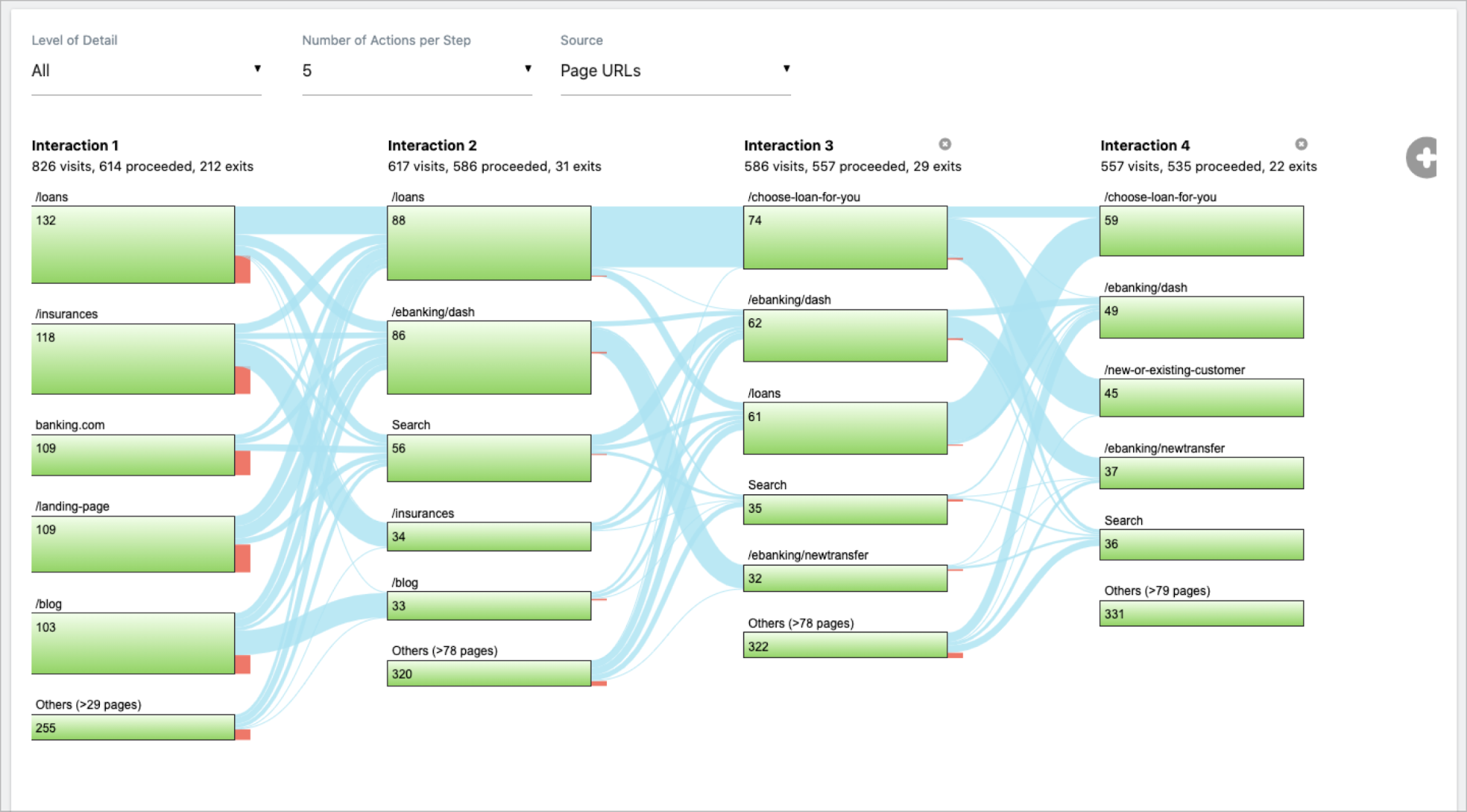Click the red exit bar of /loans in Interaction 1
Screen dimensions: 1467x812
(242, 269)
